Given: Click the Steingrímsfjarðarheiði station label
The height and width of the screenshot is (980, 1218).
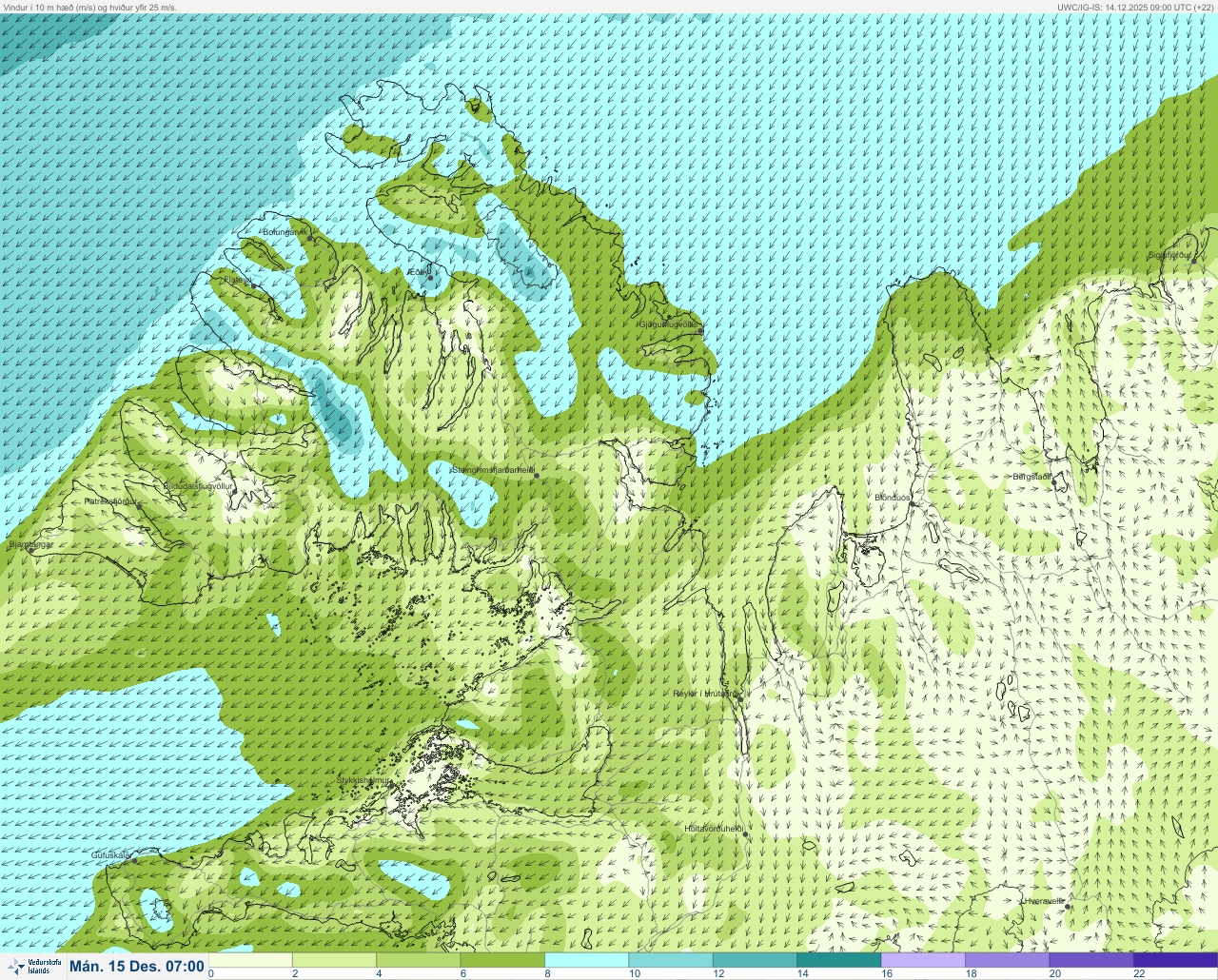Looking at the screenshot, I should click(492, 469).
